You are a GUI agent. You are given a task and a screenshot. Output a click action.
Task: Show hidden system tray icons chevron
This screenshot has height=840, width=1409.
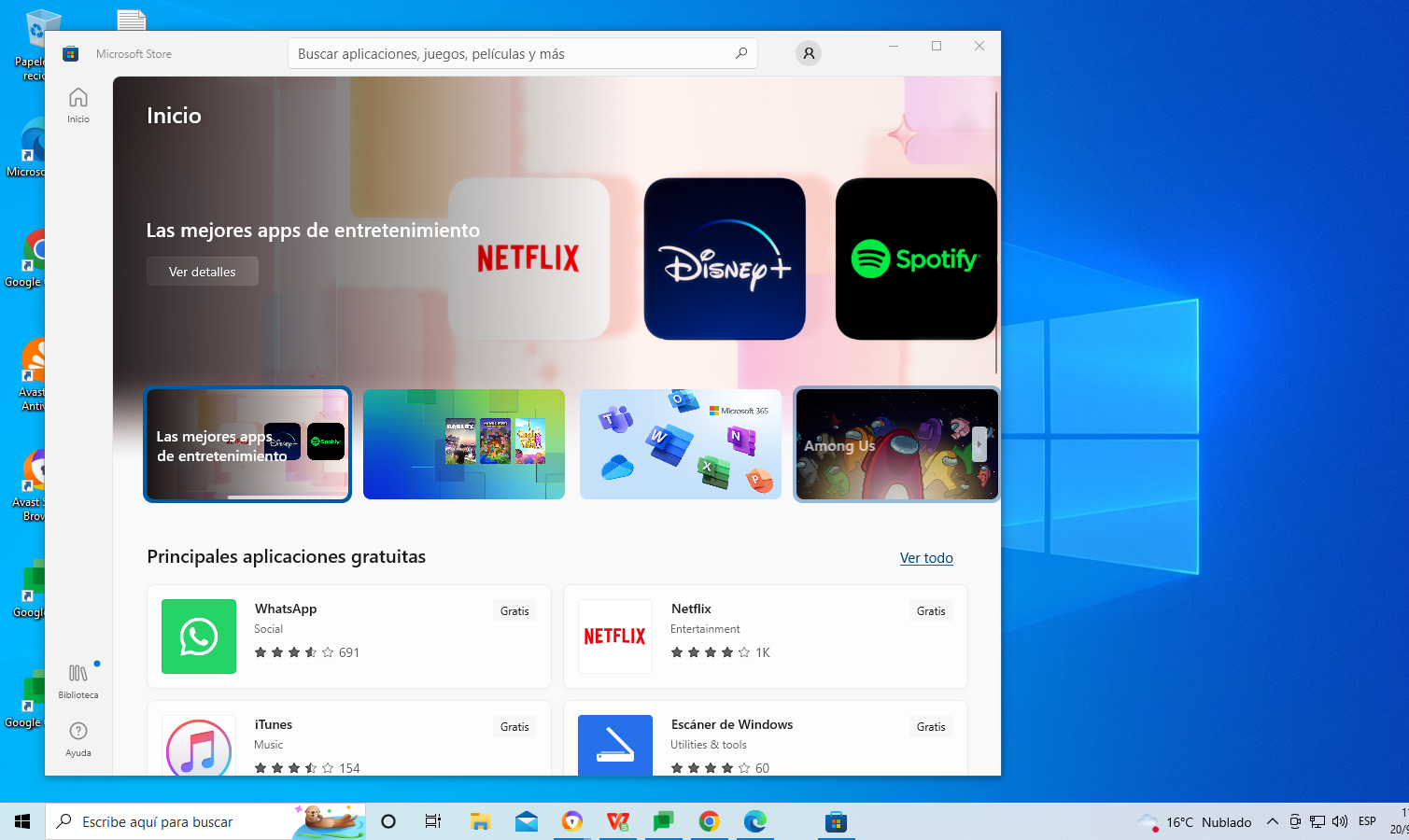click(x=1272, y=821)
